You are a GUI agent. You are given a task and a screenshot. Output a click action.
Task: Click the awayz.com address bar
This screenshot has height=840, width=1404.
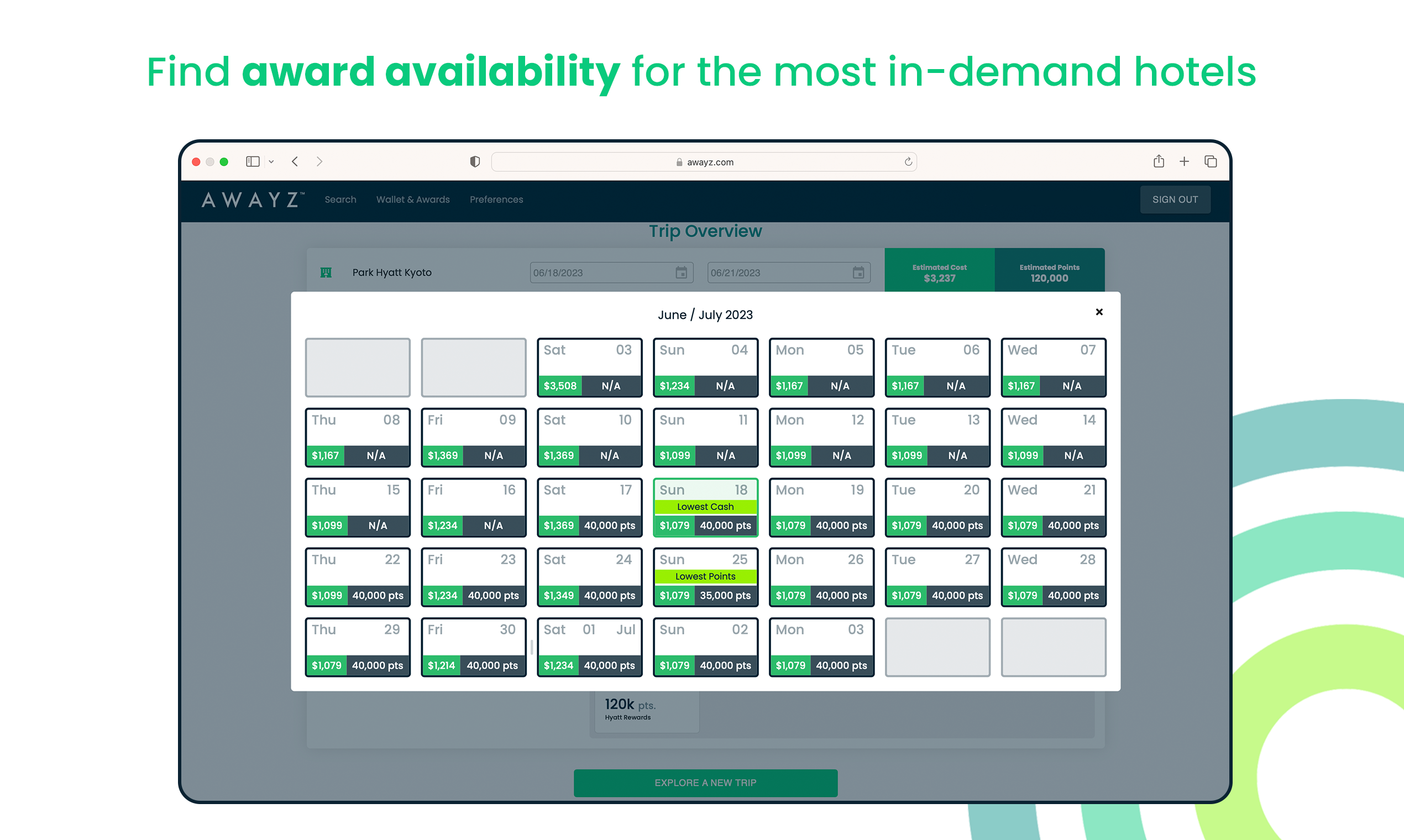click(704, 162)
